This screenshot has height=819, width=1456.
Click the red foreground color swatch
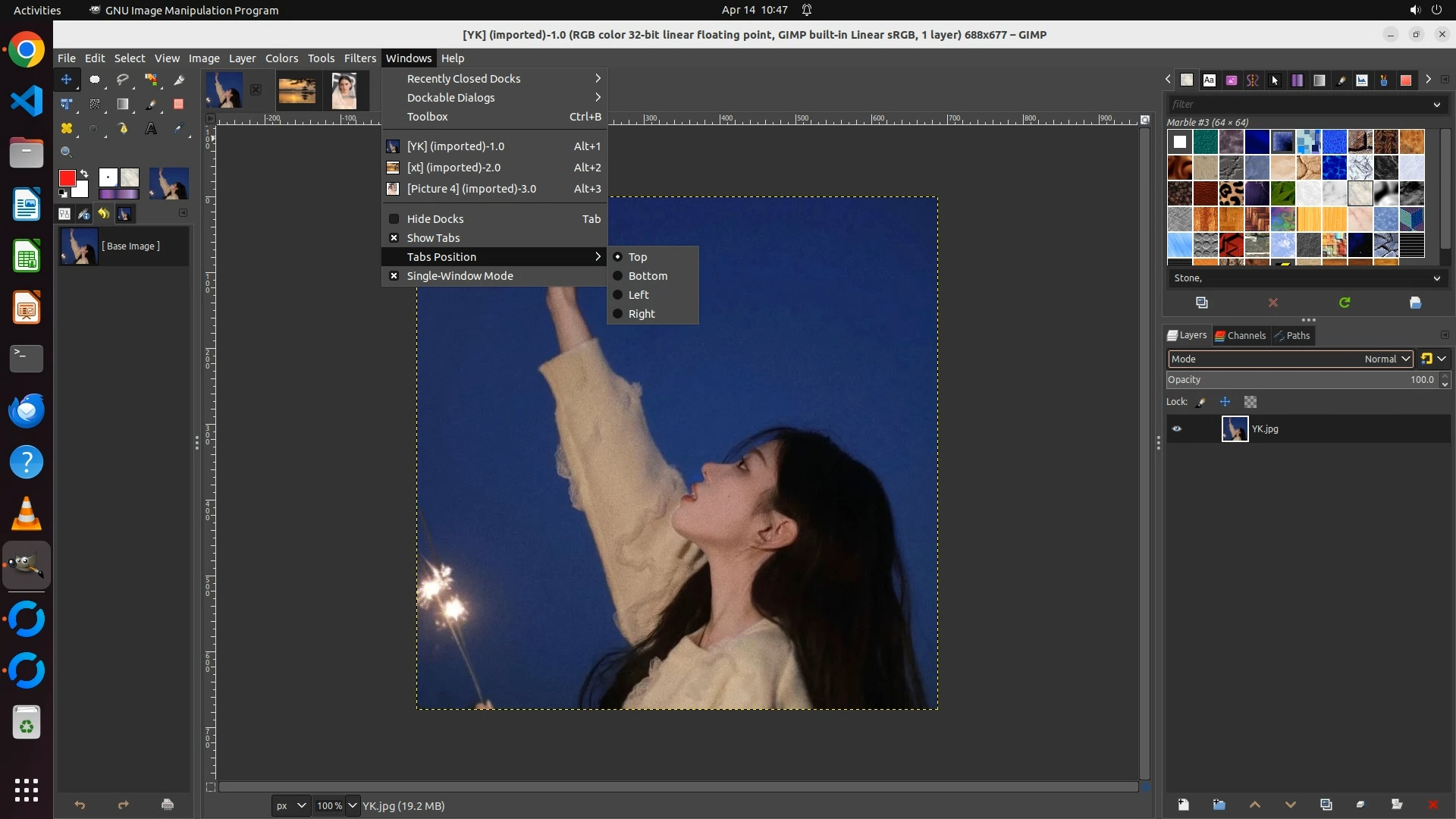coord(67,178)
